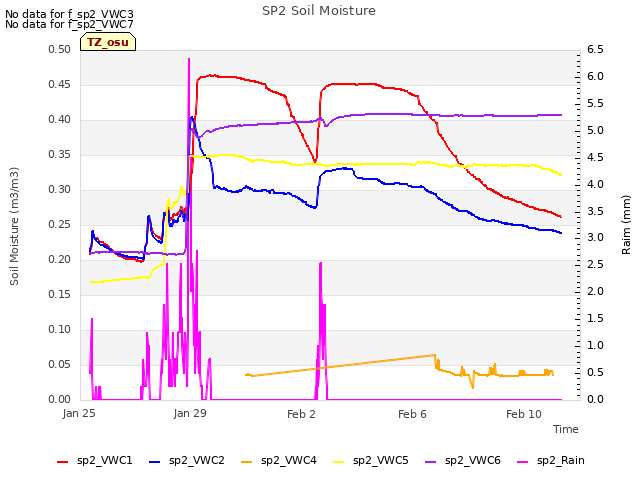
Task: Click the 0.45 left axis tick label
Action: 60,84
